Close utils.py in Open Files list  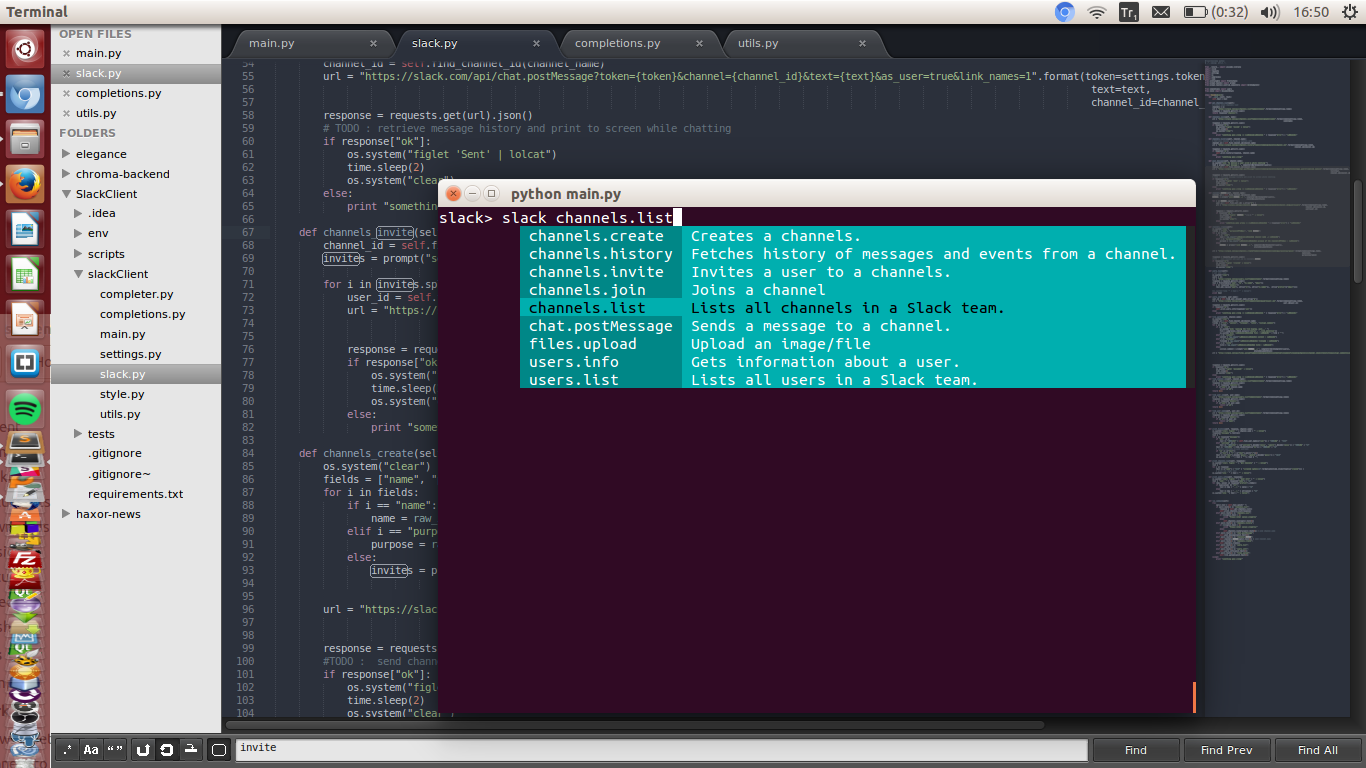[x=66, y=113]
